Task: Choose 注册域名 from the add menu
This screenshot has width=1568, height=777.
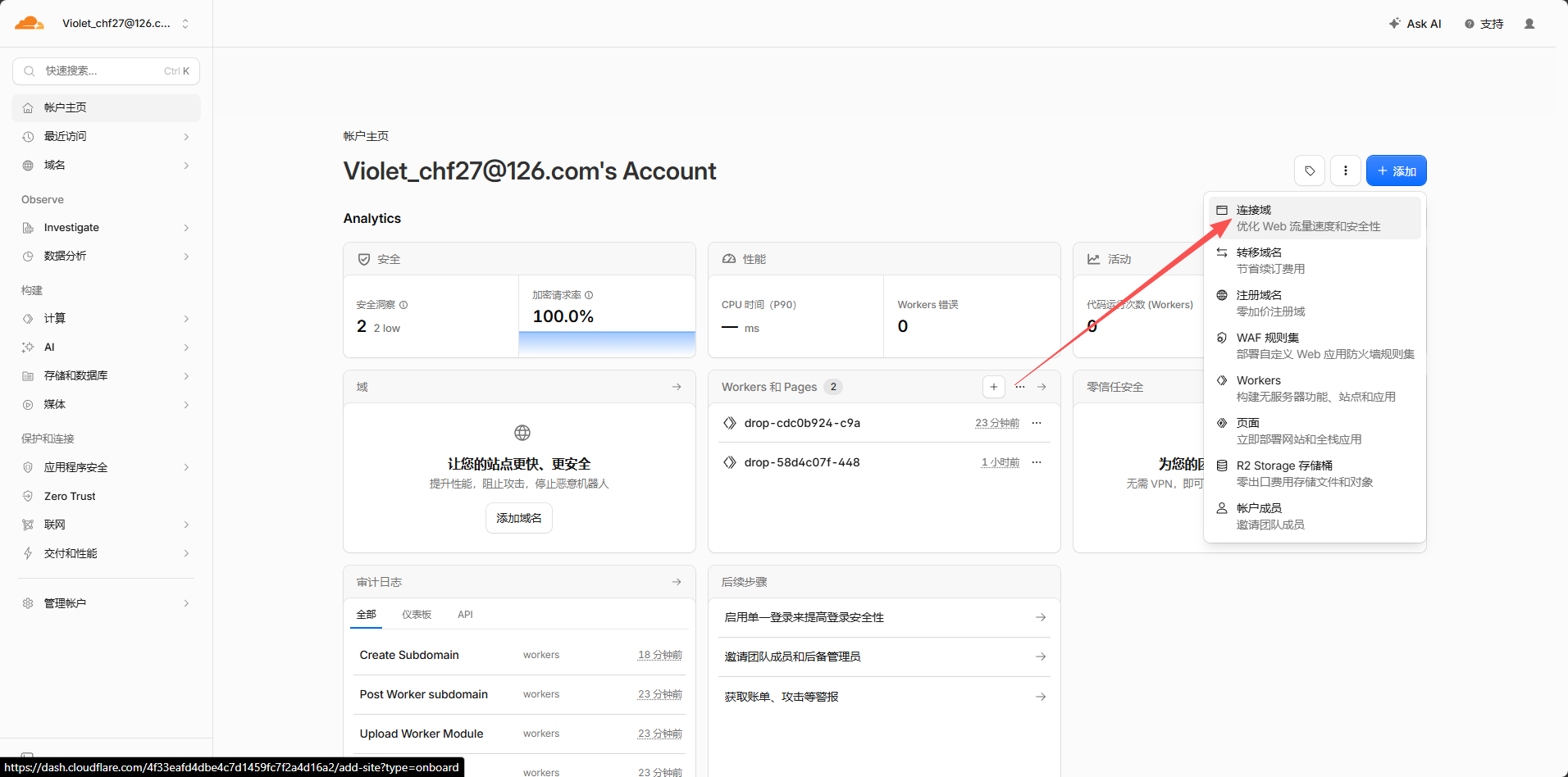Action: click(x=1315, y=303)
